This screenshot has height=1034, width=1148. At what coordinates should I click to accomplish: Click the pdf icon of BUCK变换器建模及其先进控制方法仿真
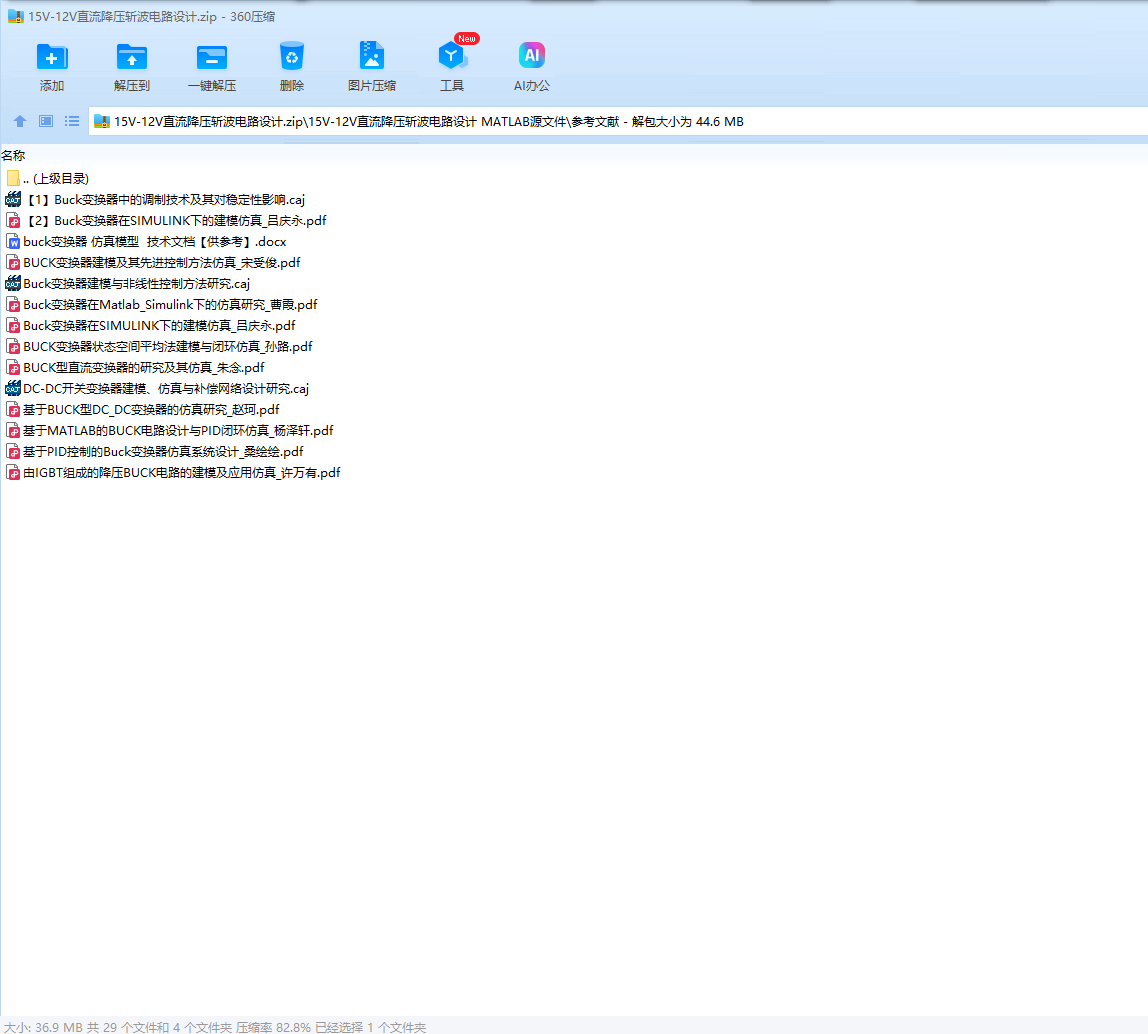[x=13, y=262]
